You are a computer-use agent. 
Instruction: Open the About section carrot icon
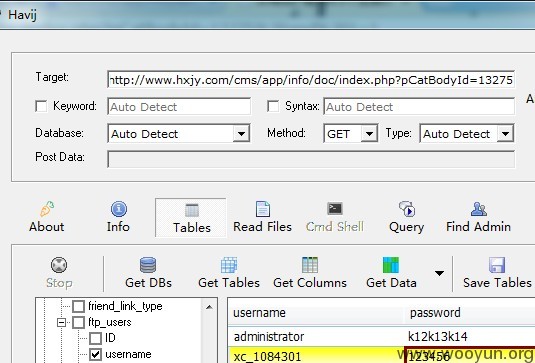(47, 209)
